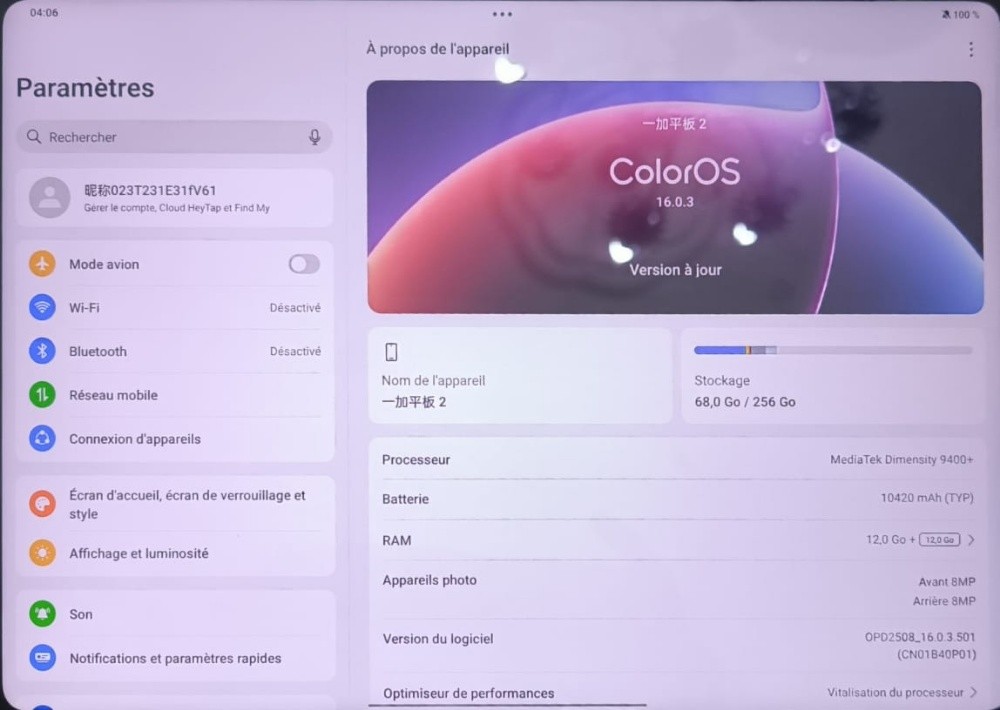Open the account 昵称023T231E31fV61 card
Image resolution: width=1000 pixels, height=710 pixels.
175,198
